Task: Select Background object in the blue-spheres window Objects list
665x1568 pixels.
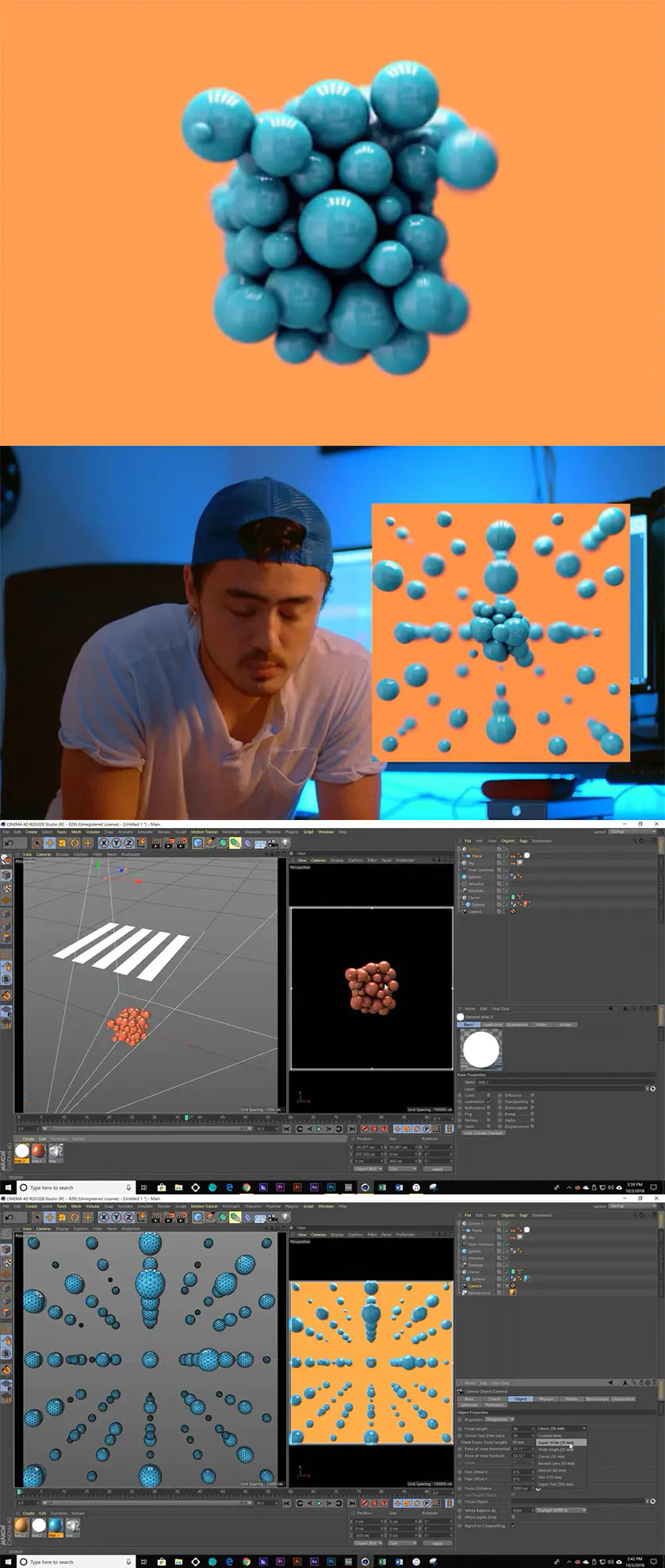Action: [x=479, y=1292]
